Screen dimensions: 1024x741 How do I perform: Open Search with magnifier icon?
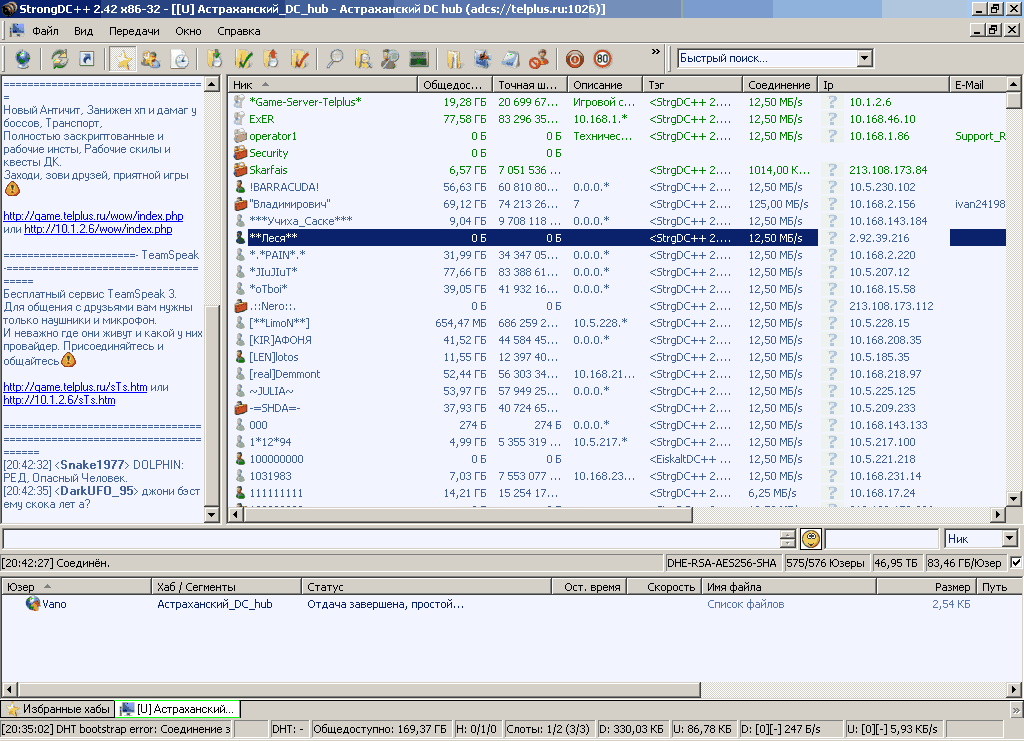[x=335, y=59]
